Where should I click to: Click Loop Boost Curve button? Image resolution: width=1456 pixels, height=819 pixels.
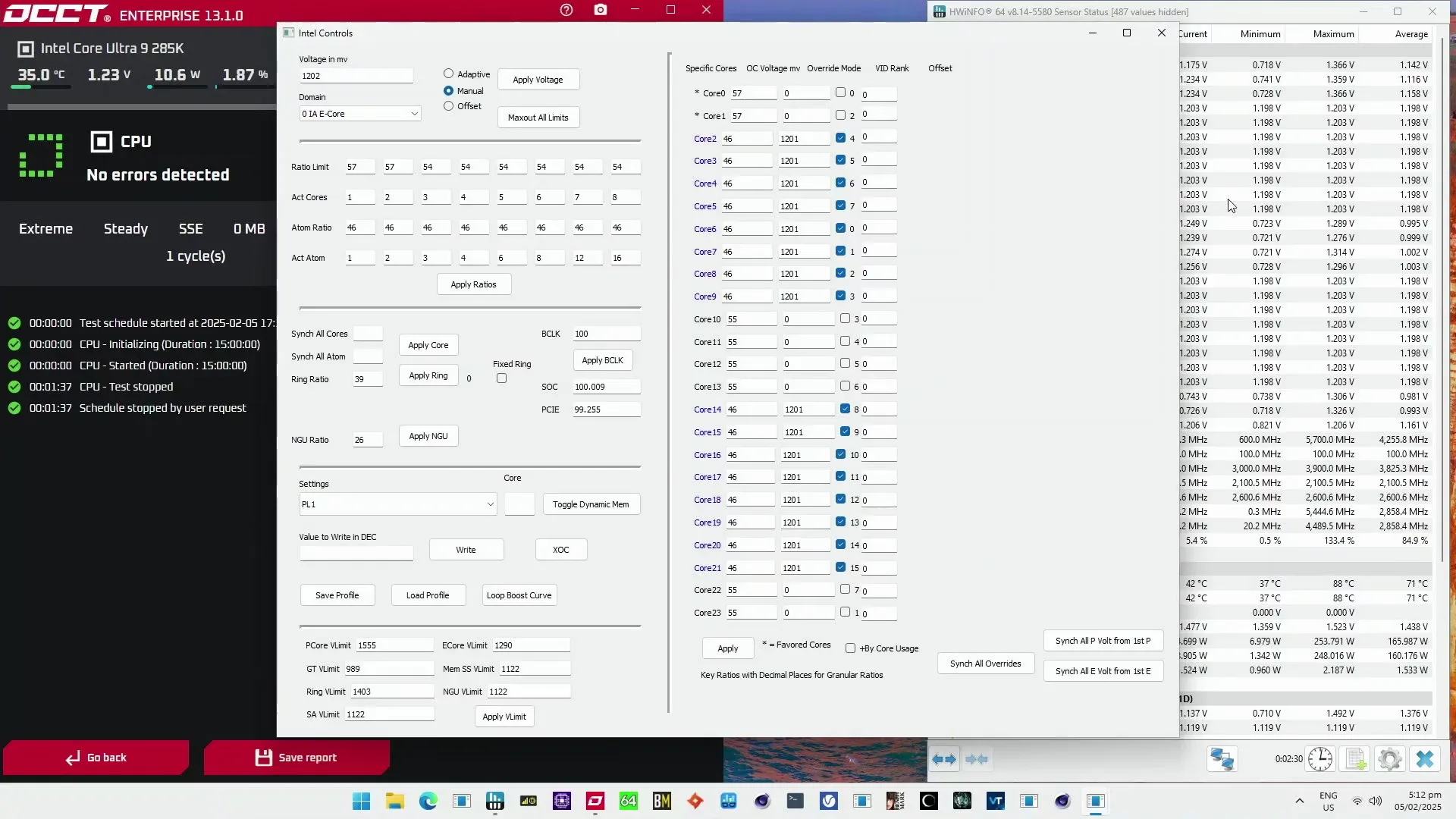[519, 595]
